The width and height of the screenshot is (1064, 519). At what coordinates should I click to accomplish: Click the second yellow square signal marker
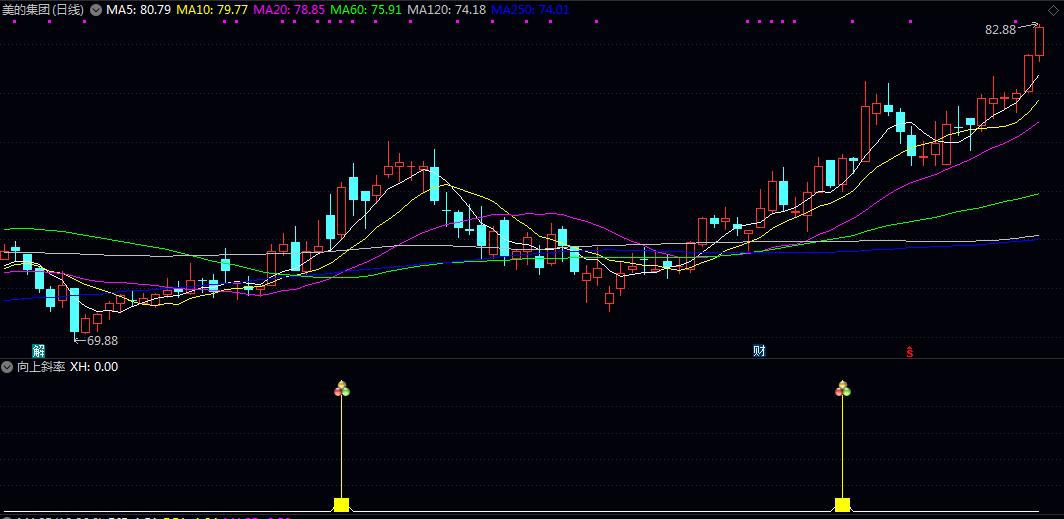[842, 504]
